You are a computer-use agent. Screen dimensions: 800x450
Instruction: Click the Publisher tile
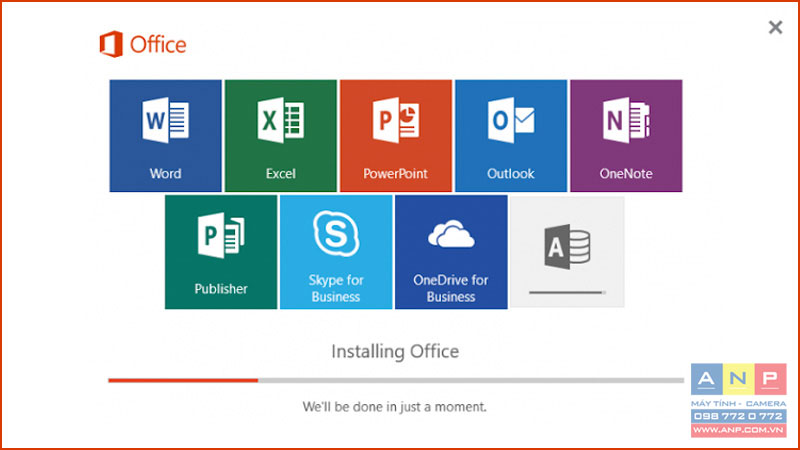tap(221, 252)
